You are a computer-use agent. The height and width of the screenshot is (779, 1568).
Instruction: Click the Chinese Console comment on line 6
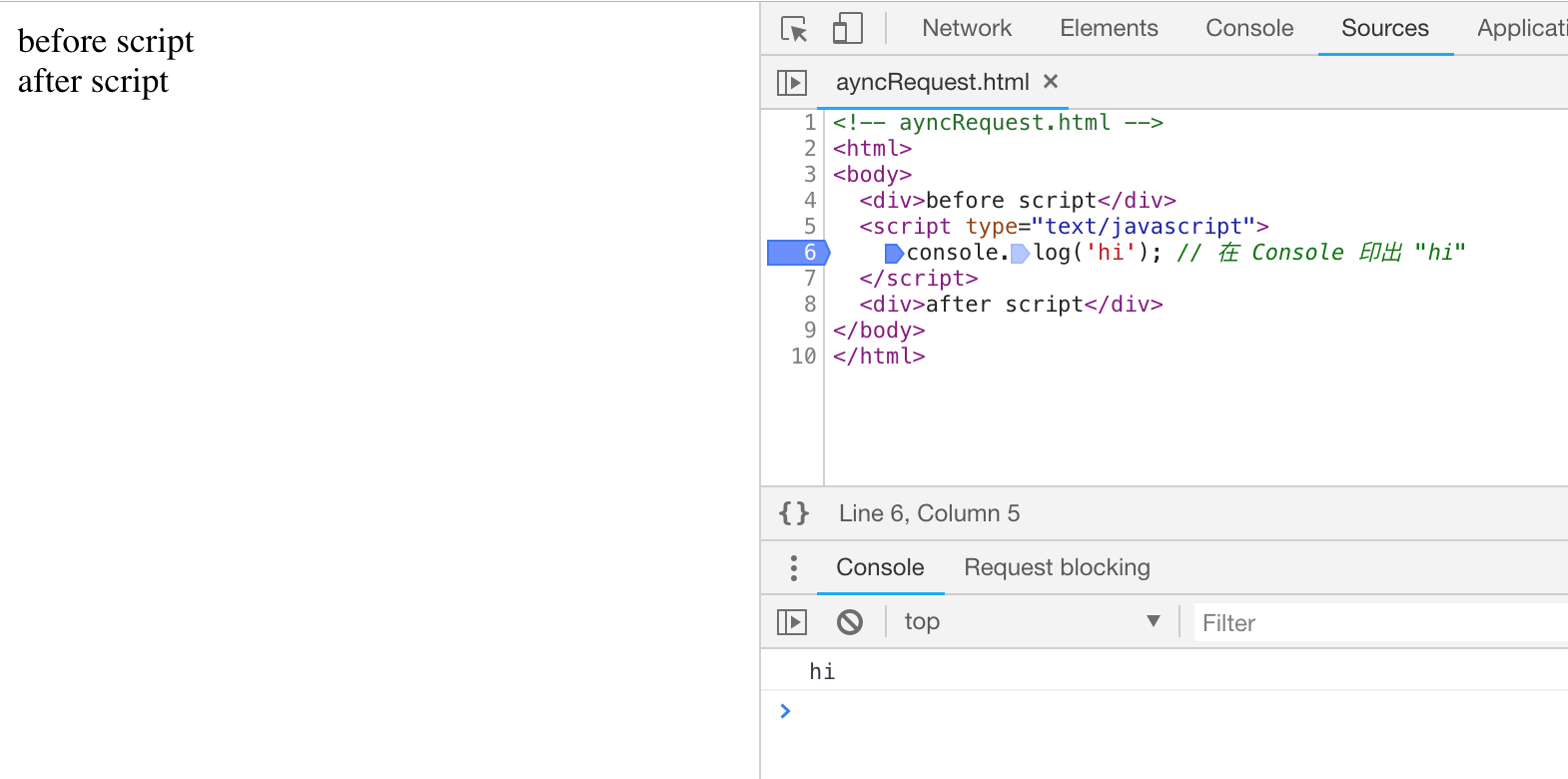coord(1321,253)
